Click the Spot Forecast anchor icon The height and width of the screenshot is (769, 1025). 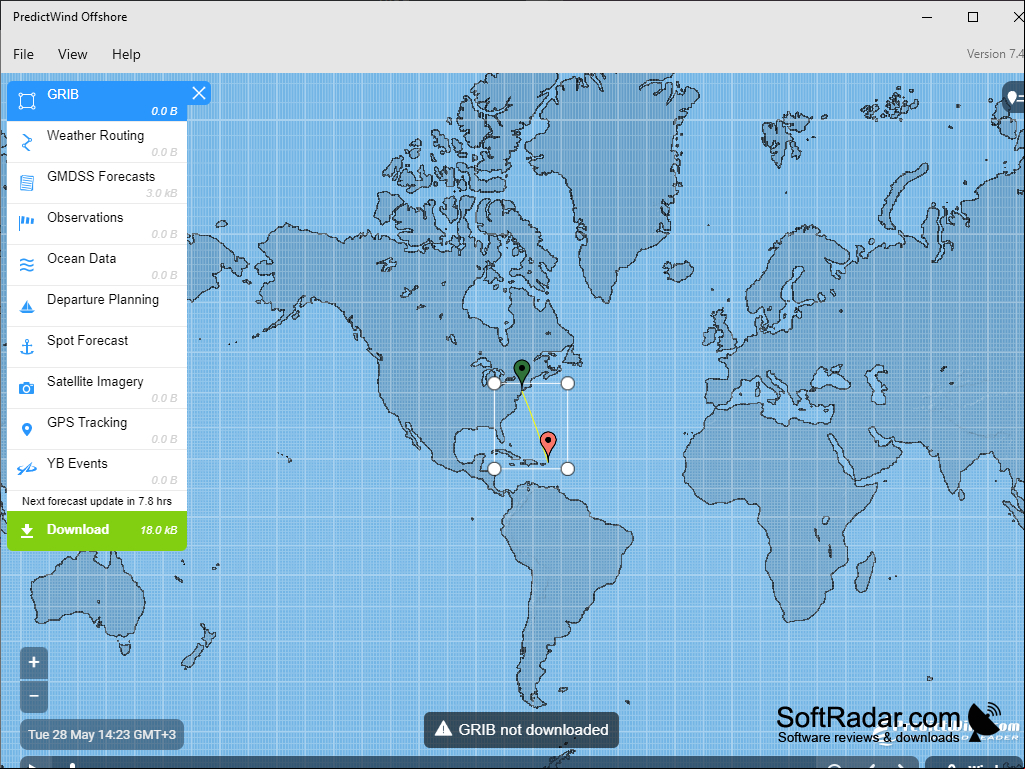27,347
